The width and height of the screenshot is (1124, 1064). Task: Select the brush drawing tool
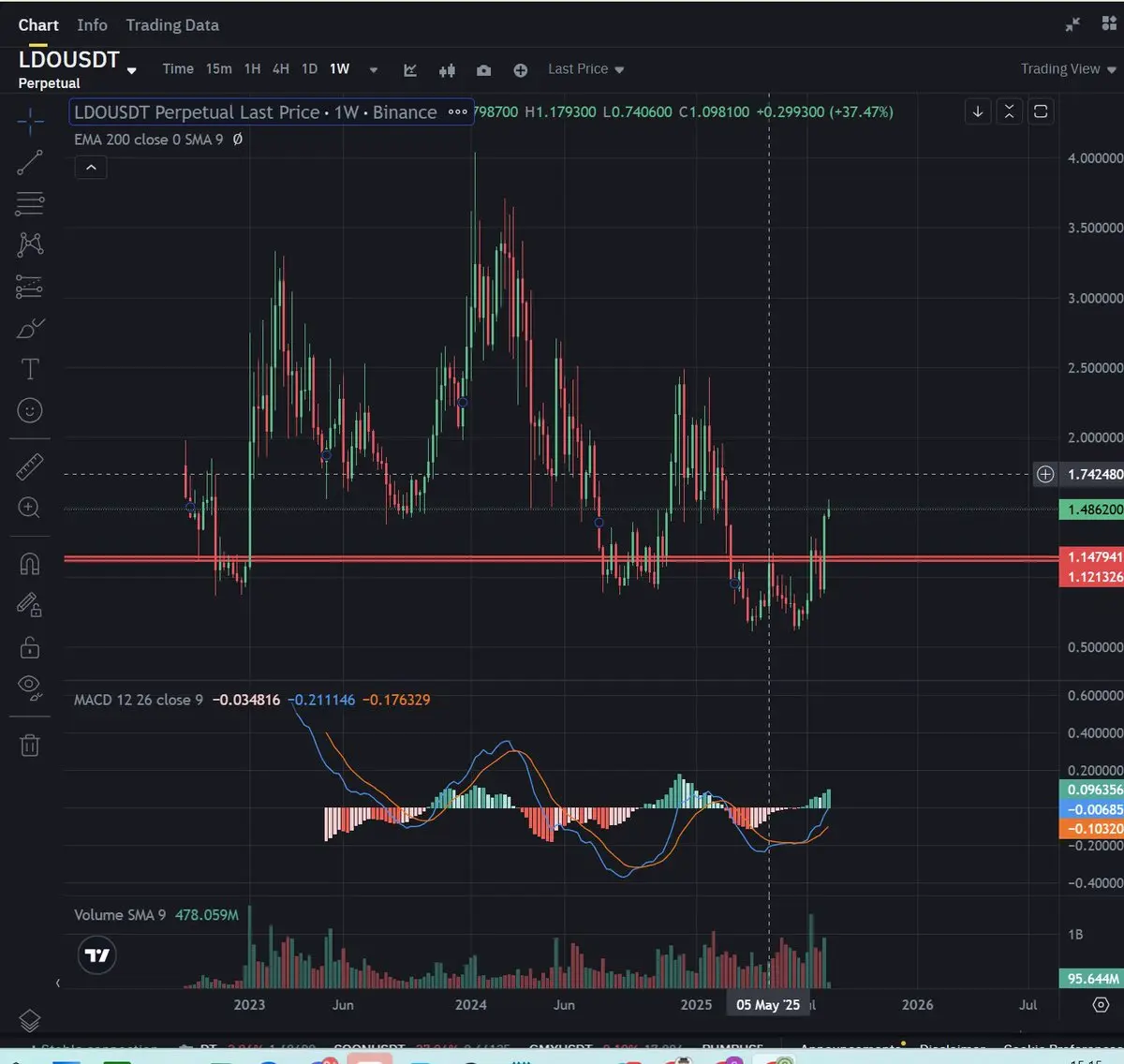pyautogui.click(x=30, y=328)
